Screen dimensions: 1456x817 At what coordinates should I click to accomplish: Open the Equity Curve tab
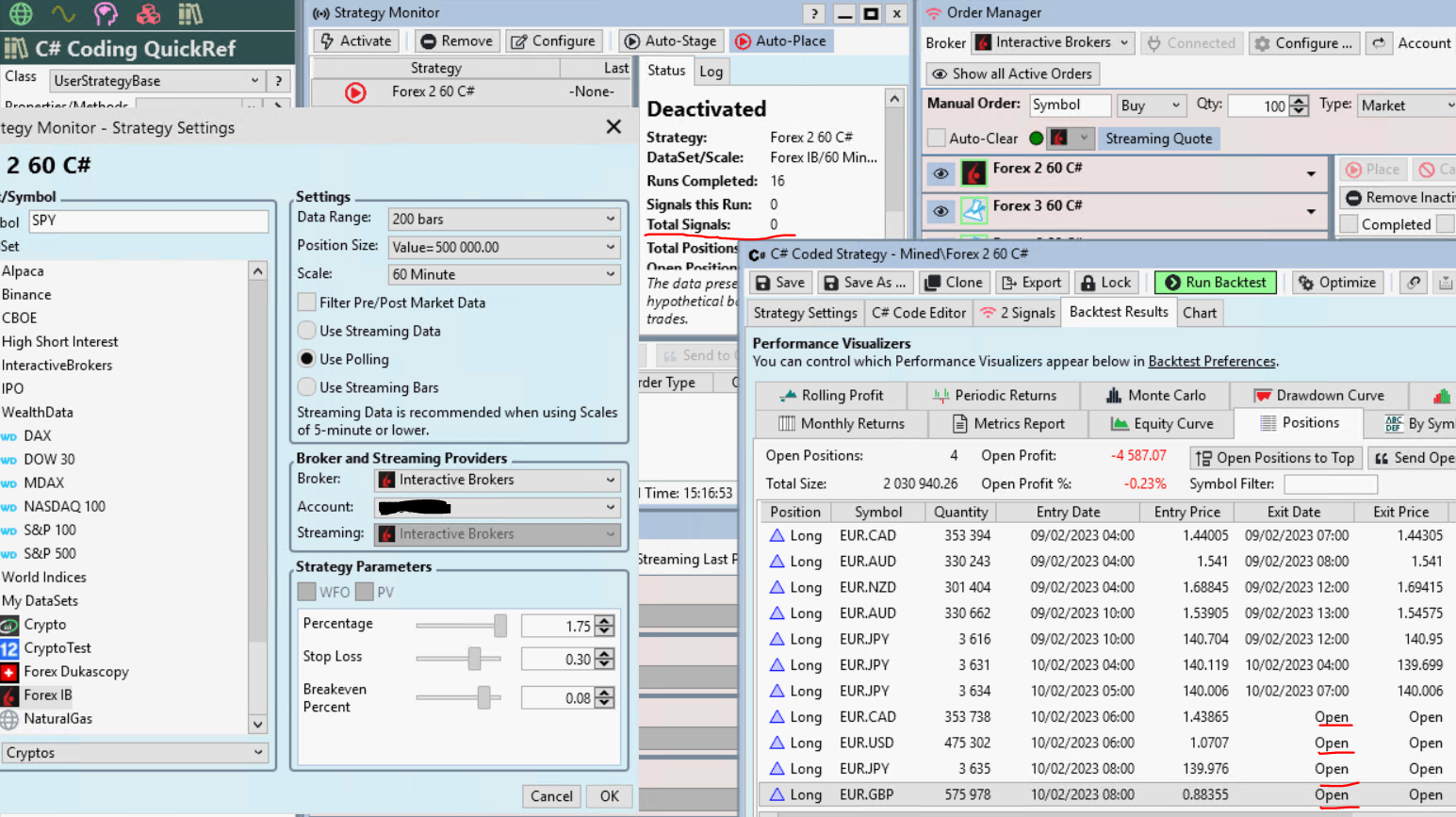1161,424
